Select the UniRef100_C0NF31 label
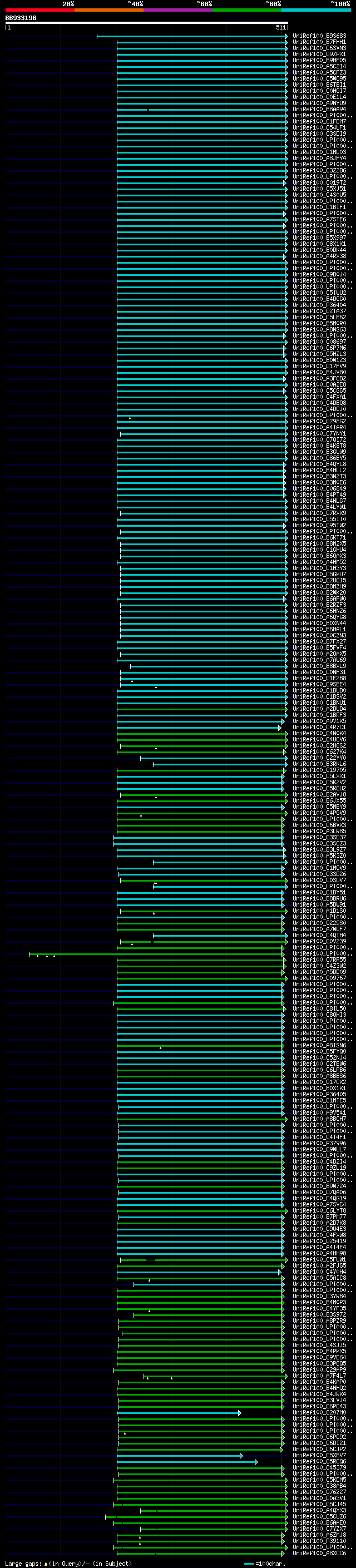356x1568 pixels. pyautogui.click(x=319, y=672)
